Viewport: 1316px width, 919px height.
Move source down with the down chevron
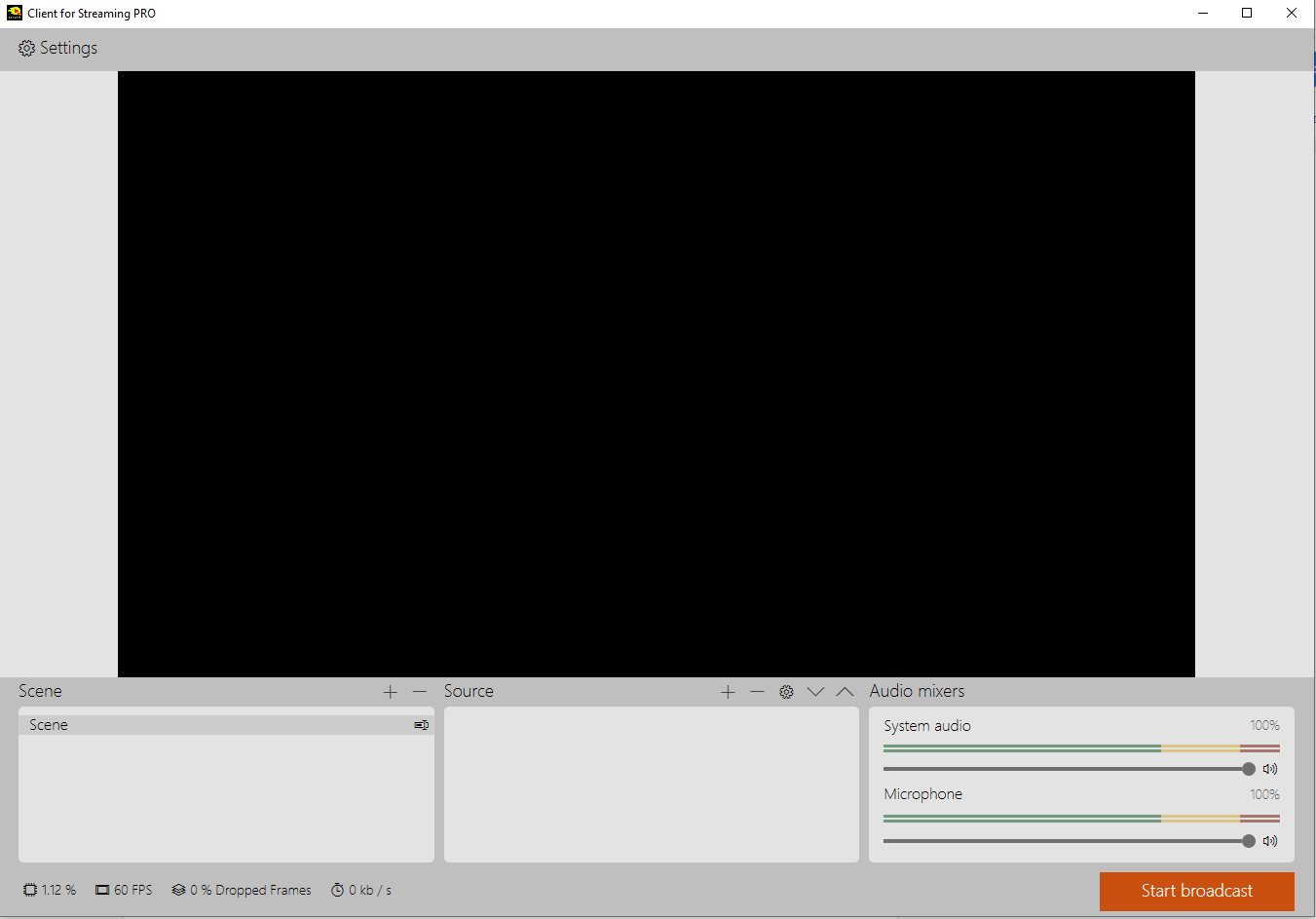(815, 691)
